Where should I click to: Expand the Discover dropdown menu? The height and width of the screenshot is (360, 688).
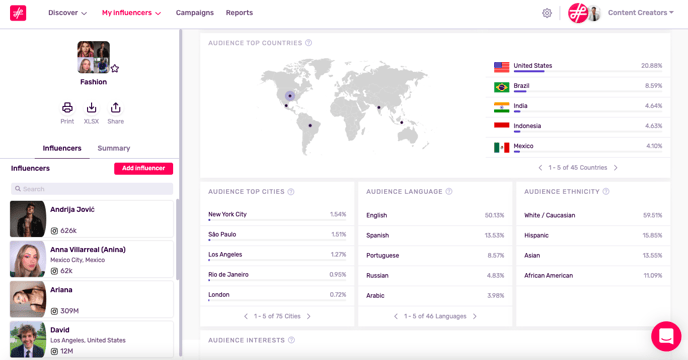coord(68,13)
